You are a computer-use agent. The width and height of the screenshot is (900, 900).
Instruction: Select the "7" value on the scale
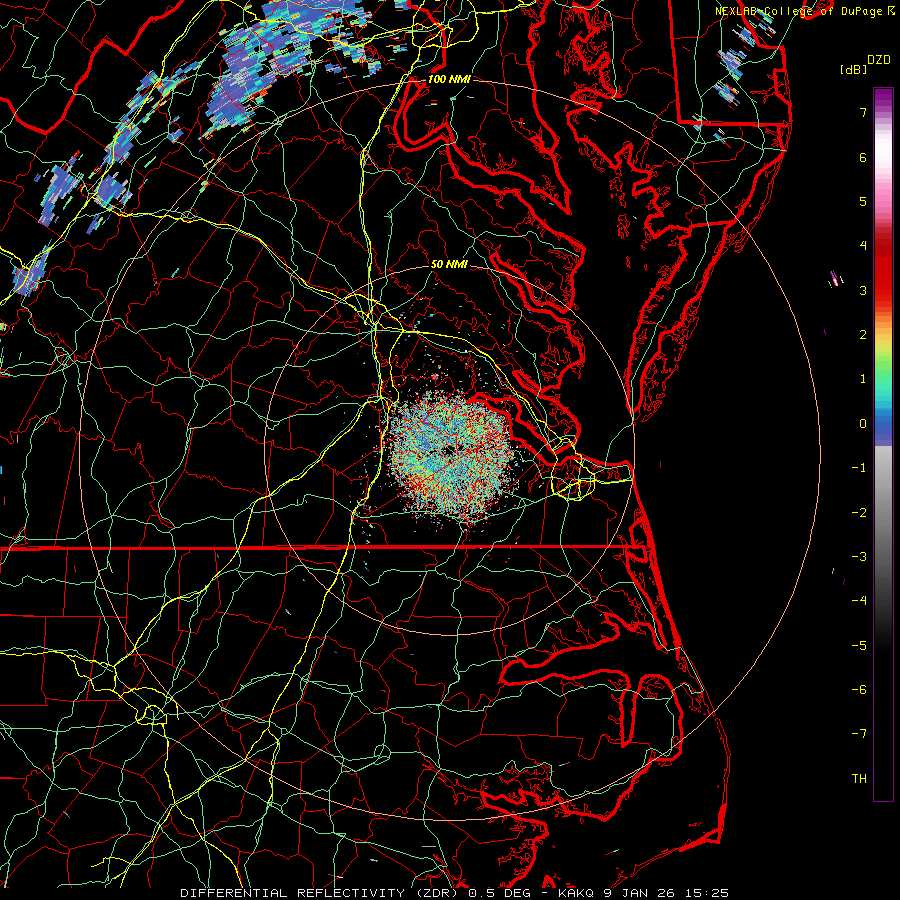coord(863,112)
